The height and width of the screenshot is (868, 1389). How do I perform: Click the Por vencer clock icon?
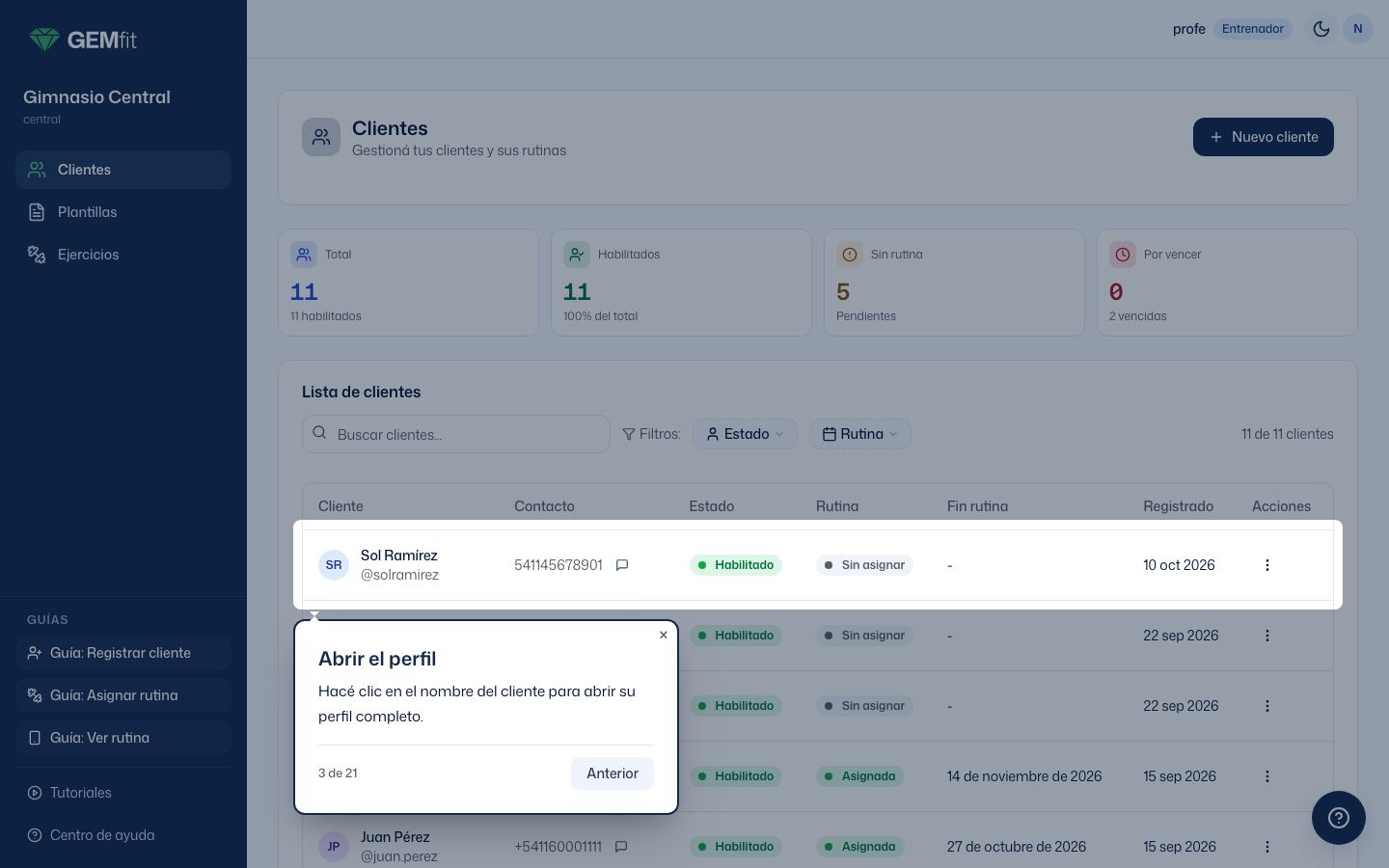pos(1123,255)
